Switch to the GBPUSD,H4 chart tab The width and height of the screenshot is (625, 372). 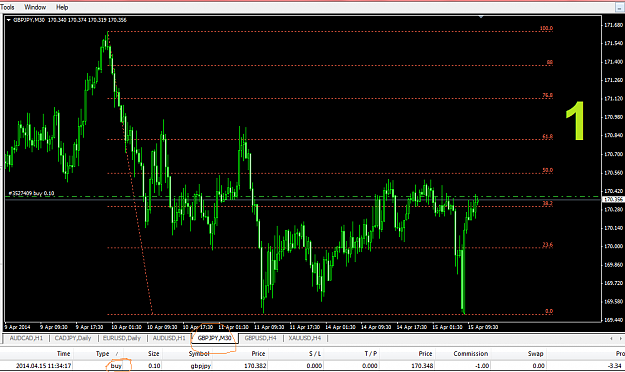tap(260, 338)
